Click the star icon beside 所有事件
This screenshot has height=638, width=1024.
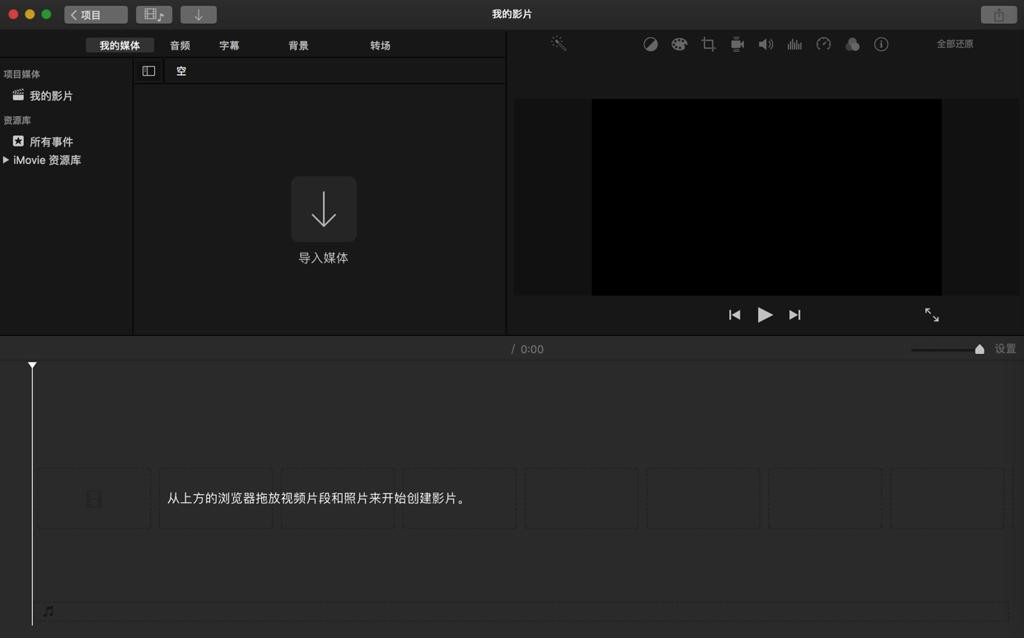click(x=18, y=141)
